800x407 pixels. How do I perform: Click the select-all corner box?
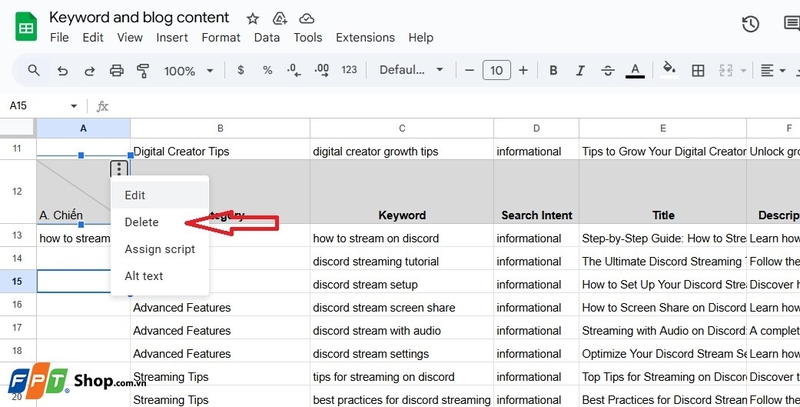[18, 128]
